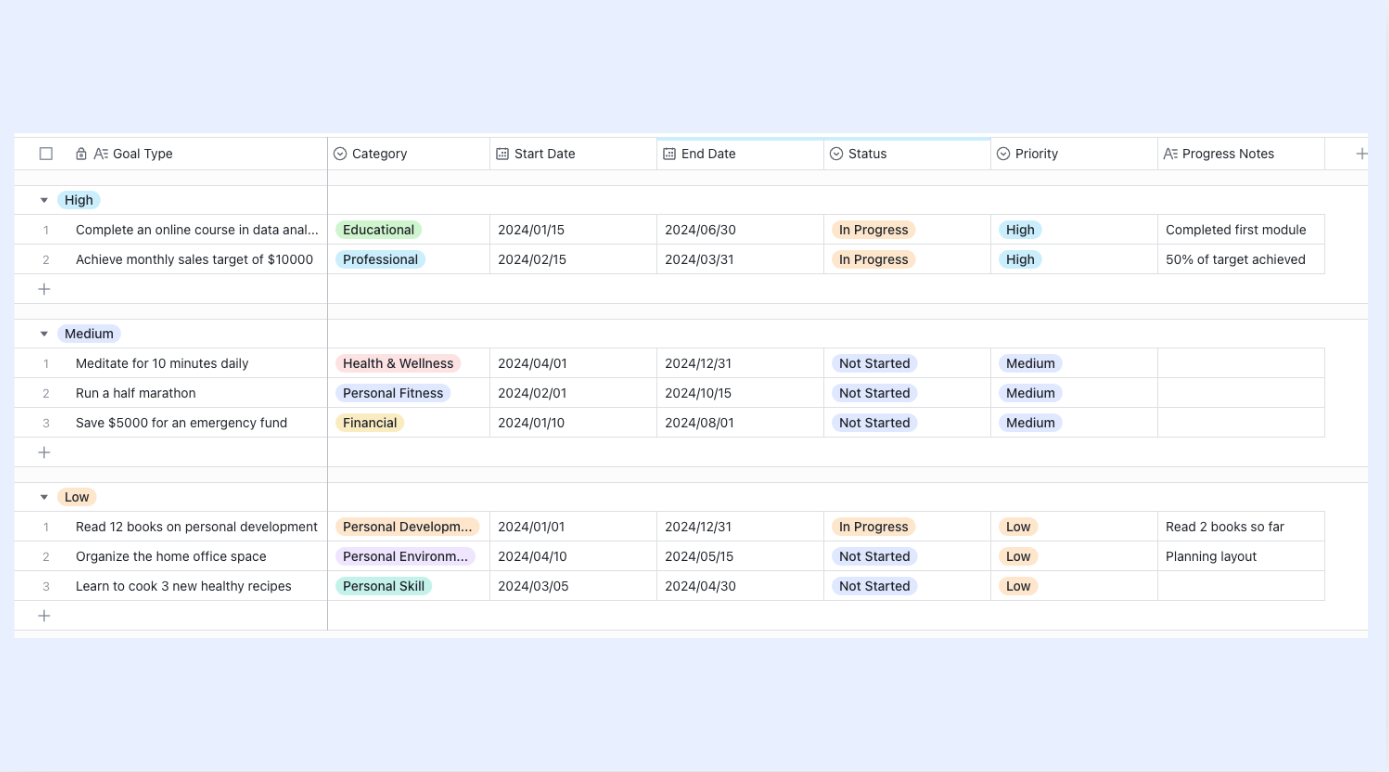This screenshot has width=1389, height=772.
Task: Click the '50% of target achieved' progress note
Action: tap(1236, 260)
